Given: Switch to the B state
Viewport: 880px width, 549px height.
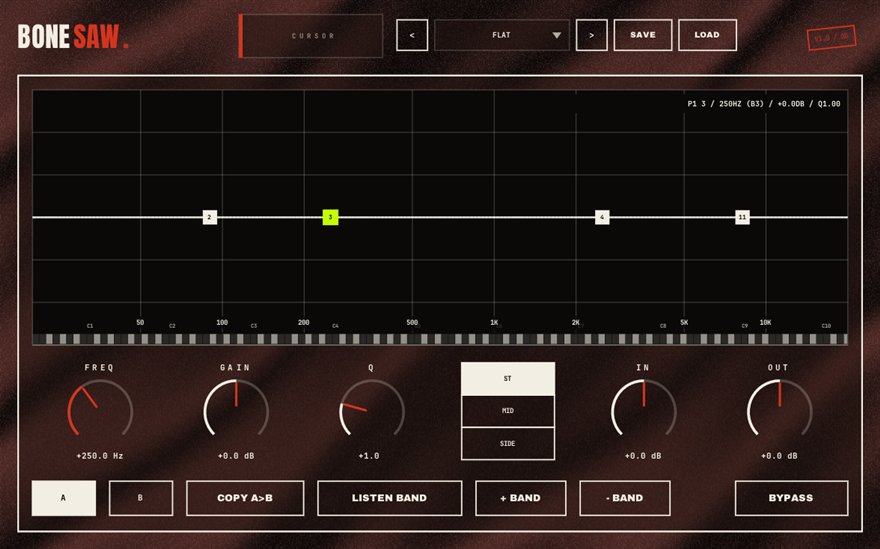Looking at the screenshot, I should 140,498.
